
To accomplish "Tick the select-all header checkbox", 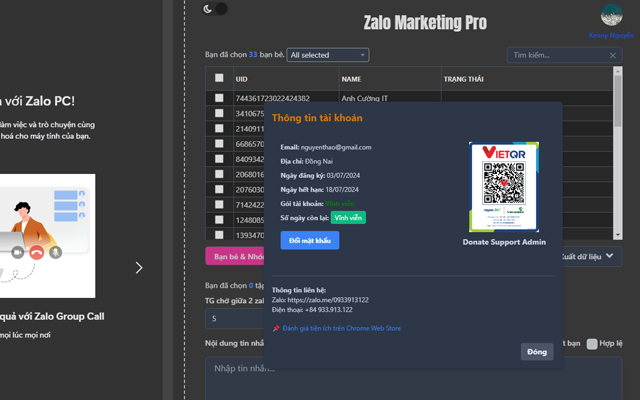I will pos(219,78).
